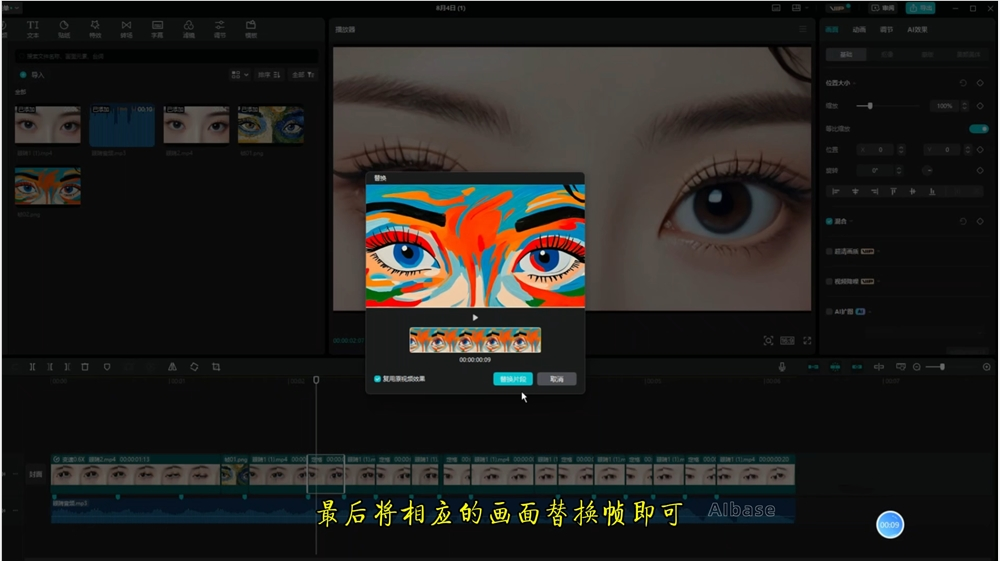Viewport: 1000px width, 561px height.
Task: Switch to the AI效果 tab
Action: coord(917,29)
